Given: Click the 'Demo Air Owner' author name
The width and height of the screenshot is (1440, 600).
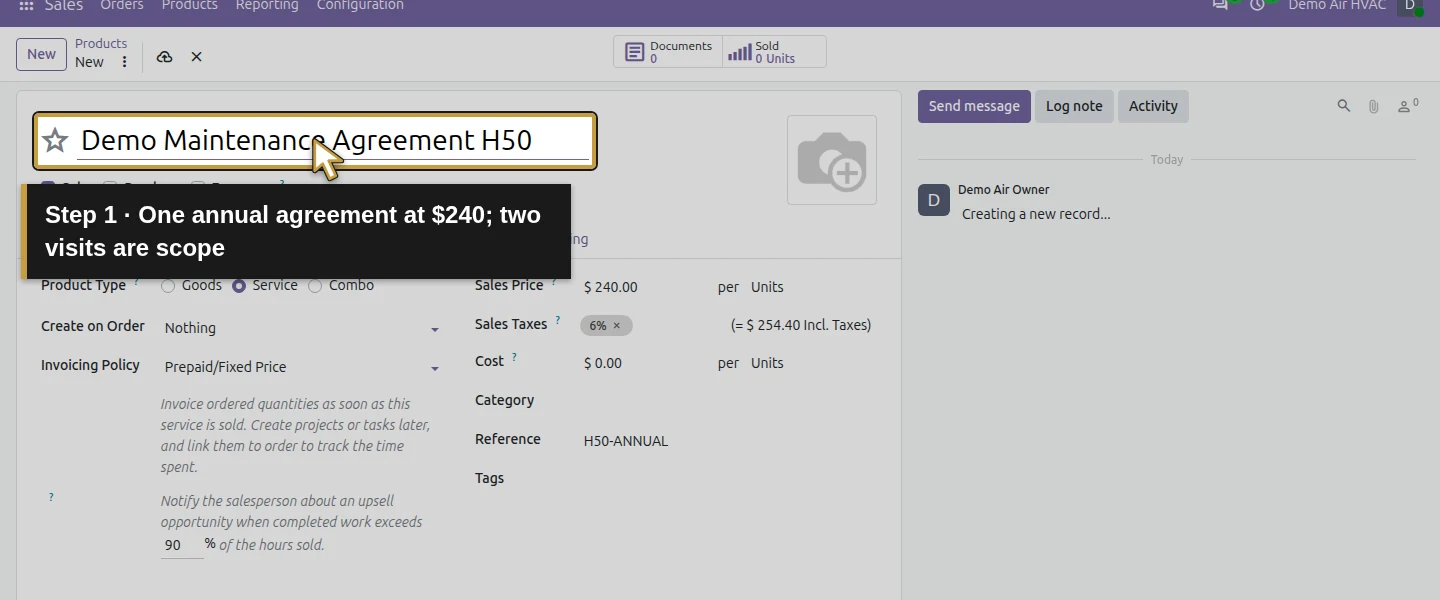Looking at the screenshot, I should tap(1004, 189).
